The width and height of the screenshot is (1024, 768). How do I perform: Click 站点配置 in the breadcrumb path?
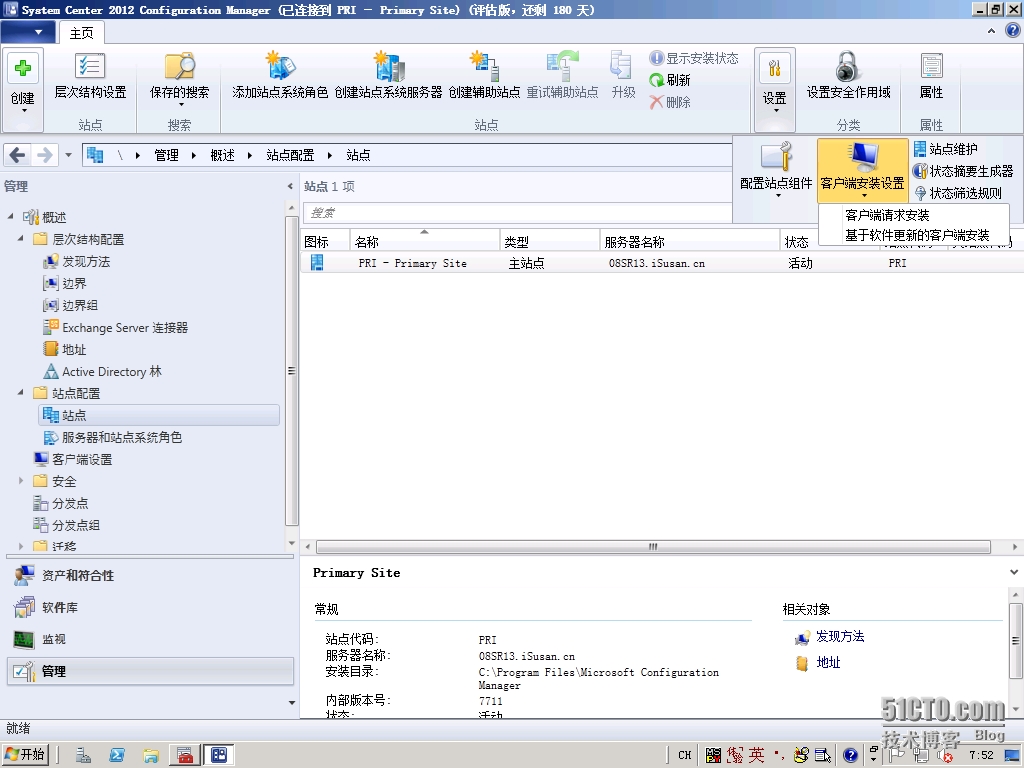coord(290,155)
